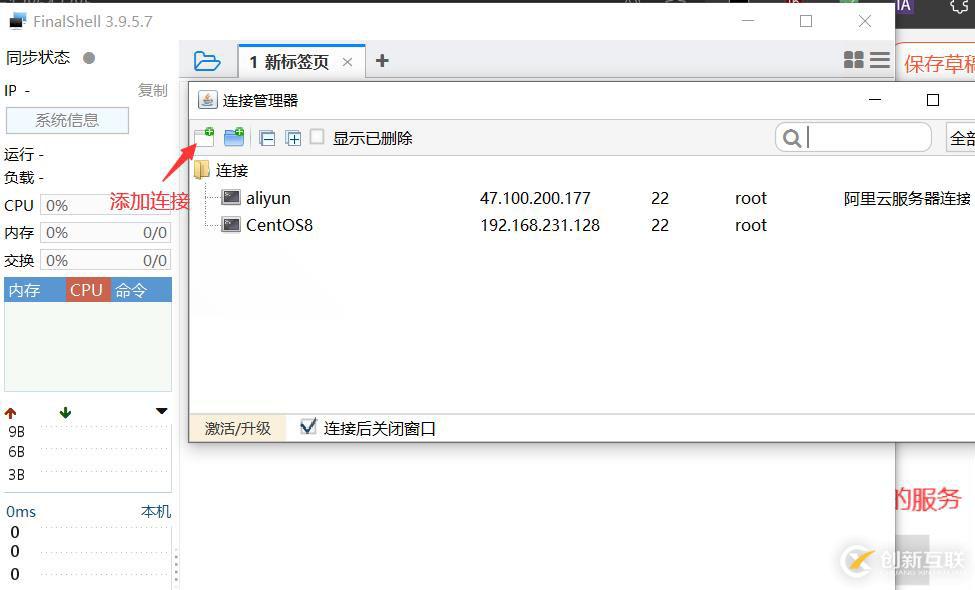The height and width of the screenshot is (590, 975).
Task: Open the 全部 filter dropdown
Action: click(x=962, y=136)
